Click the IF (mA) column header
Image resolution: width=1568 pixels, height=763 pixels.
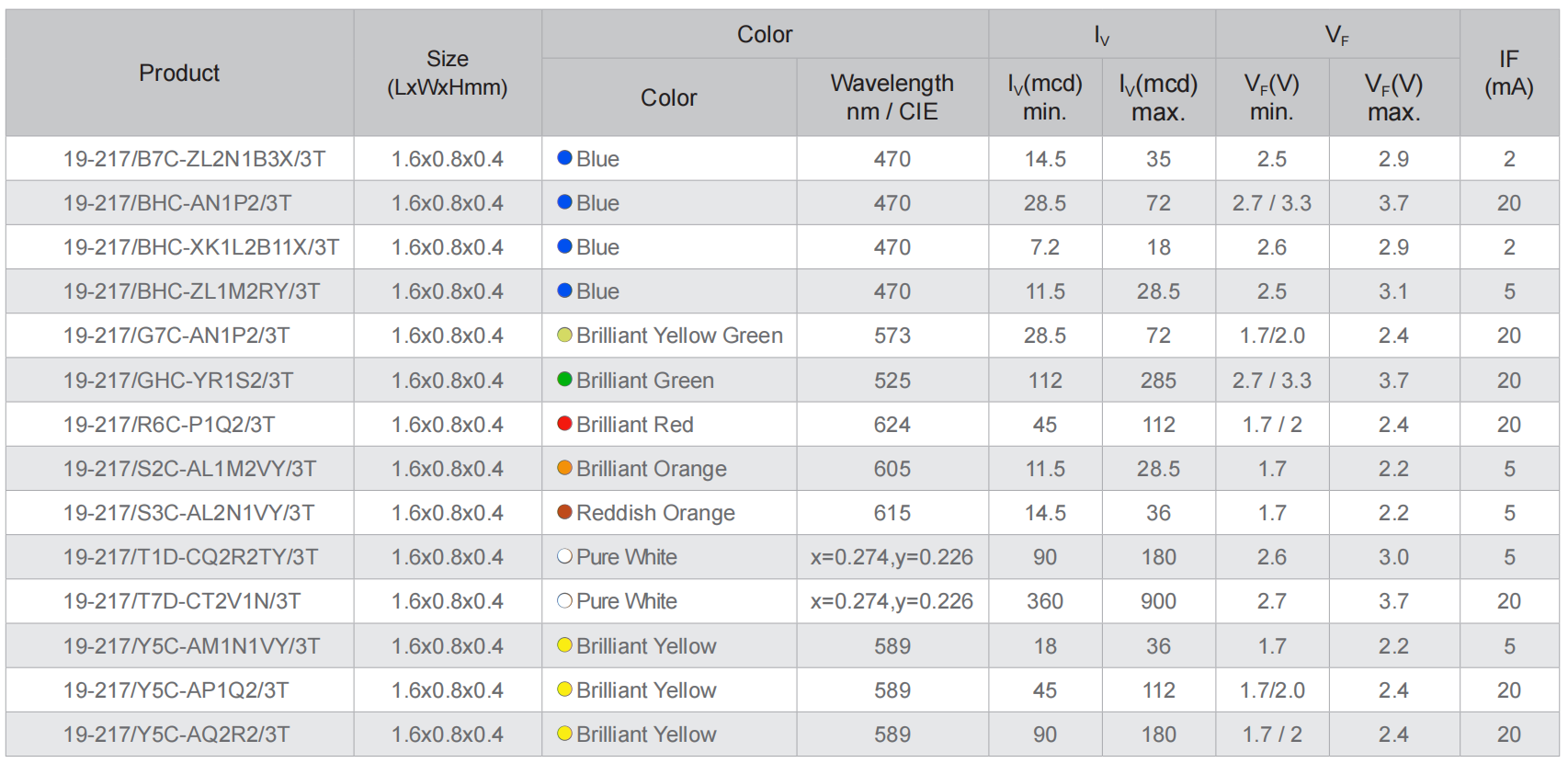tap(1508, 74)
